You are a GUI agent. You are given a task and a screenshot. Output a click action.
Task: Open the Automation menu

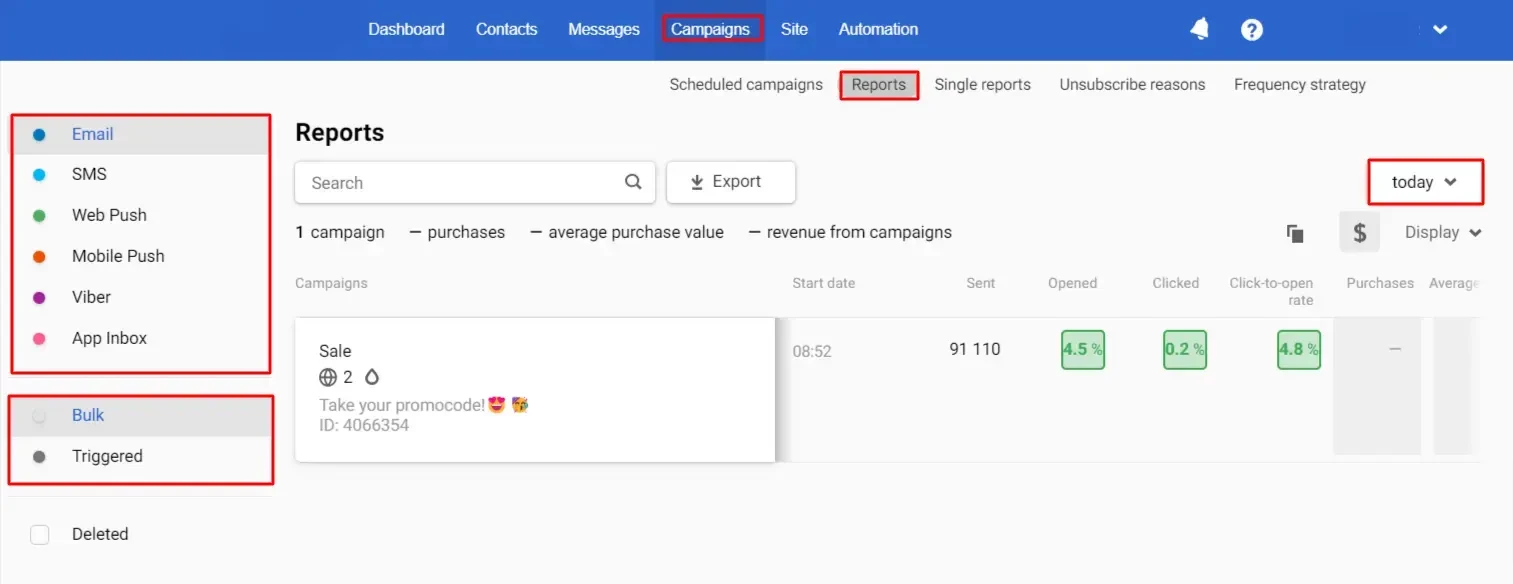[x=878, y=29]
